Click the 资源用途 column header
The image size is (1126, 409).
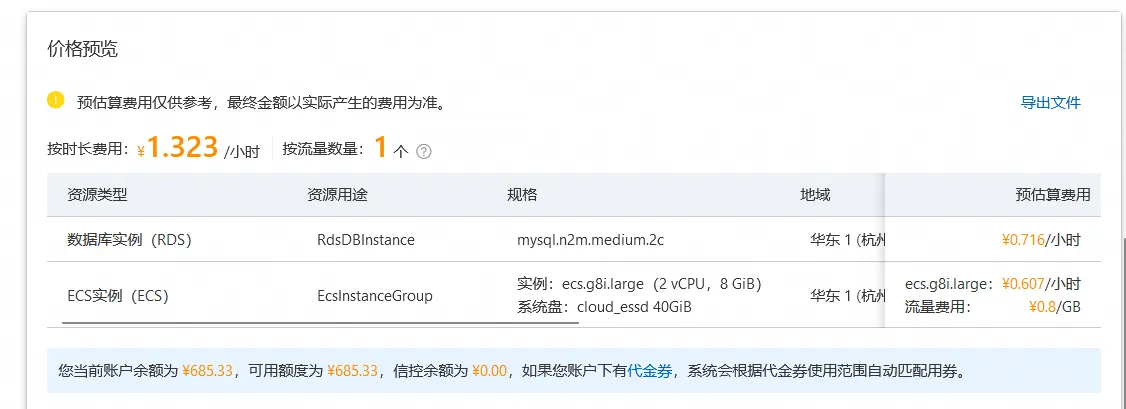337,195
